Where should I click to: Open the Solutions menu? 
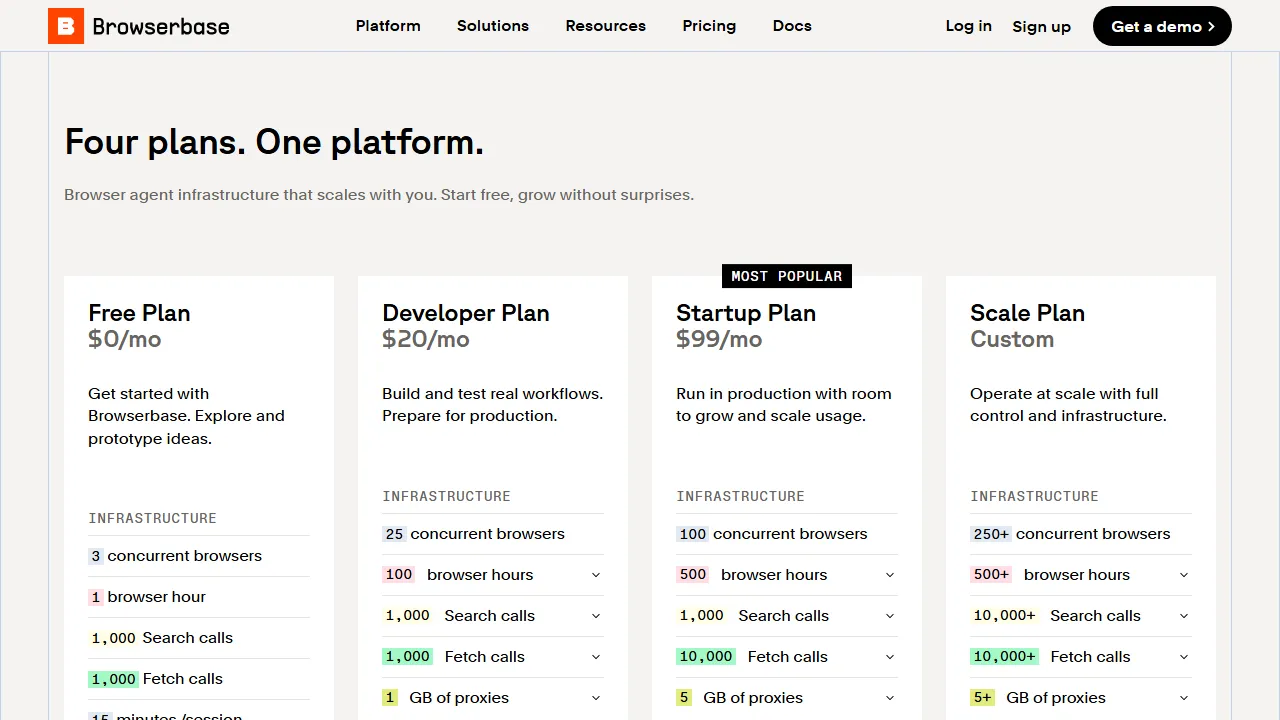(493, 26)
